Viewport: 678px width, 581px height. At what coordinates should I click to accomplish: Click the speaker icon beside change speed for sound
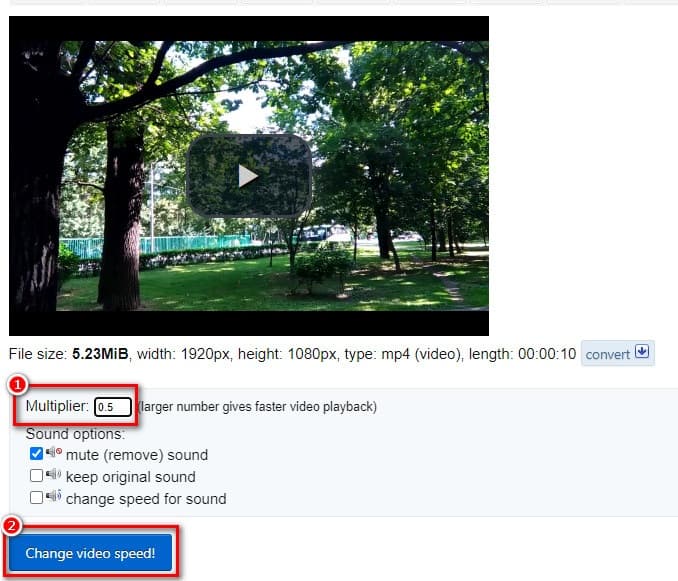[53, 495]
